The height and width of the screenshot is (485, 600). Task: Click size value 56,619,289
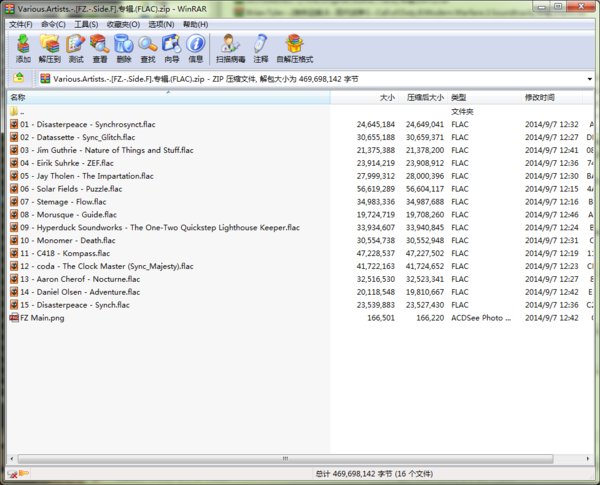tap(376, 189)
